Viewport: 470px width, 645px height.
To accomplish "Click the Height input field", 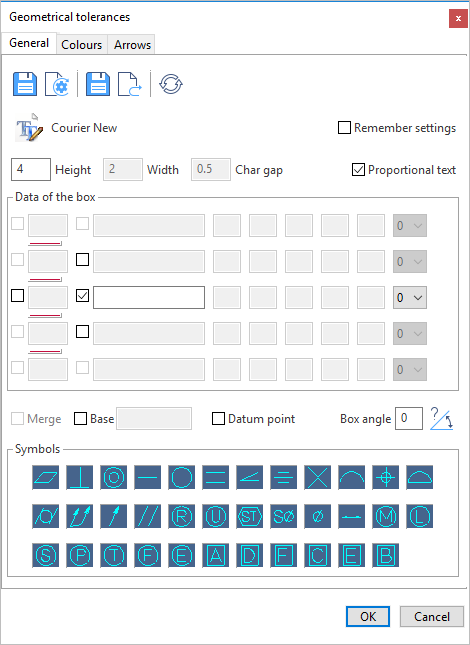I will tap(31, 169).
